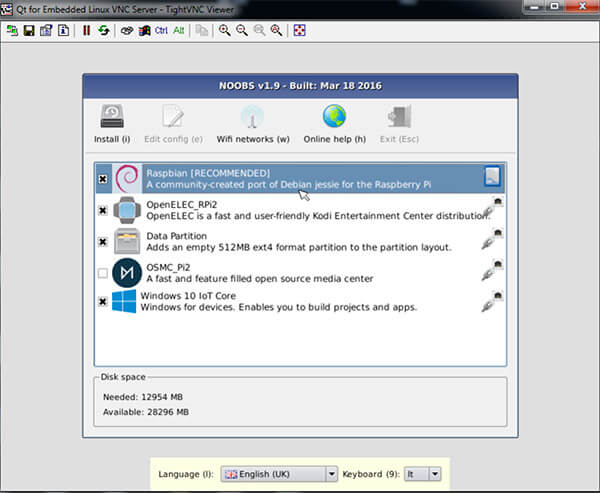Viewport: 600px width, 493px height.
Task: Select OSMC_Pi2 list entry title
Action: [168, 268]
